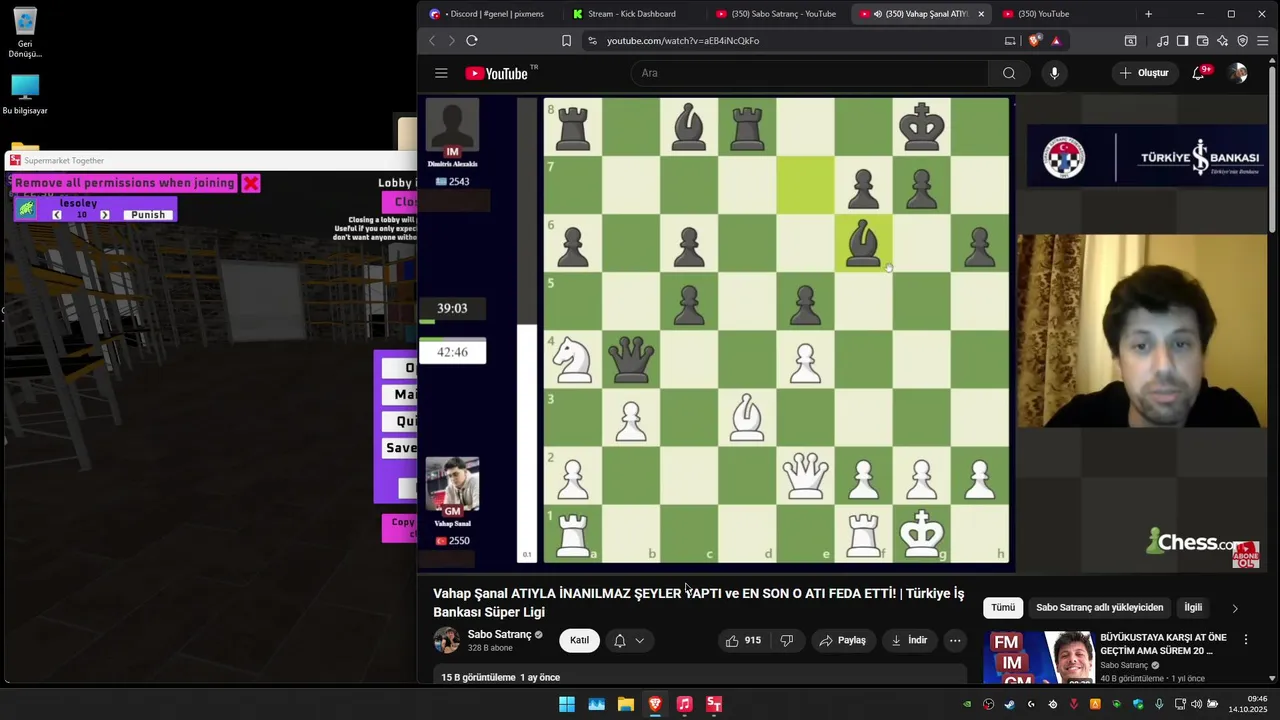Click the YouTube search field Ara
Viewport: 1280px width, 720px height.
[810, 73]
